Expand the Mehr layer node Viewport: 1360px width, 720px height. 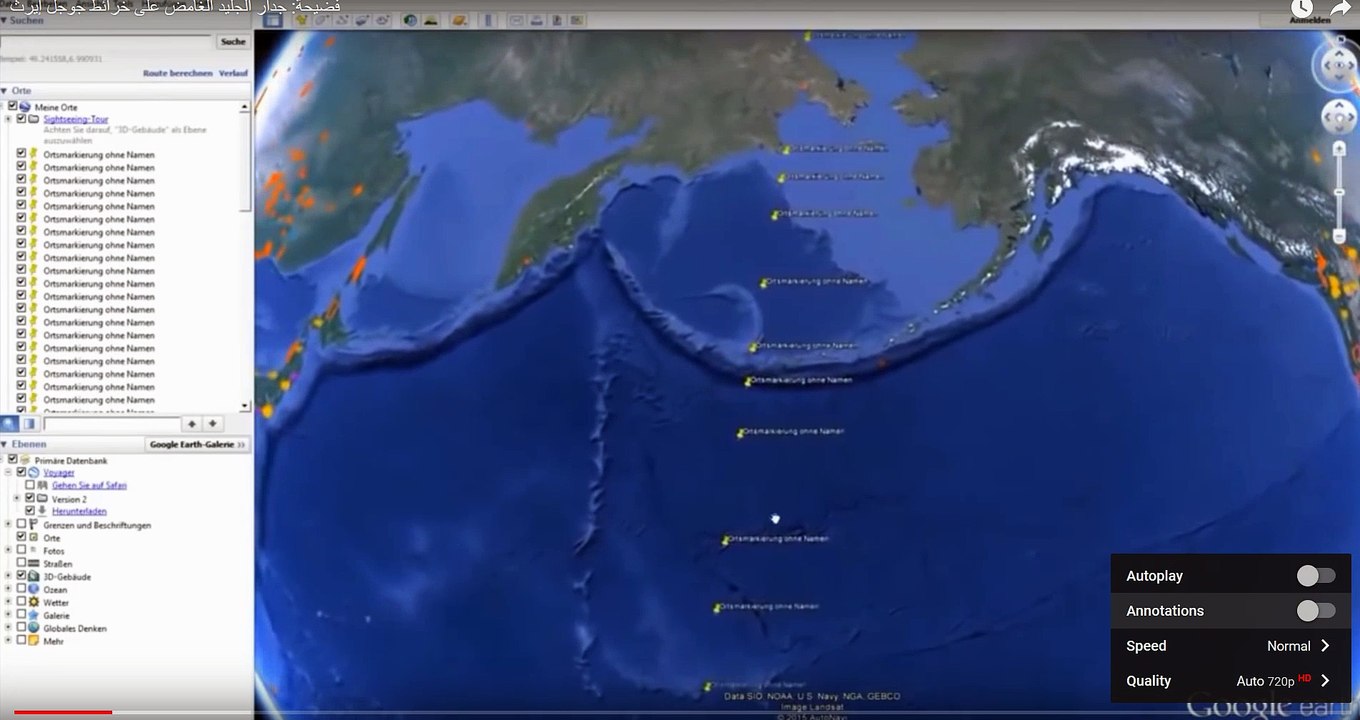click(x=8, y=641)
